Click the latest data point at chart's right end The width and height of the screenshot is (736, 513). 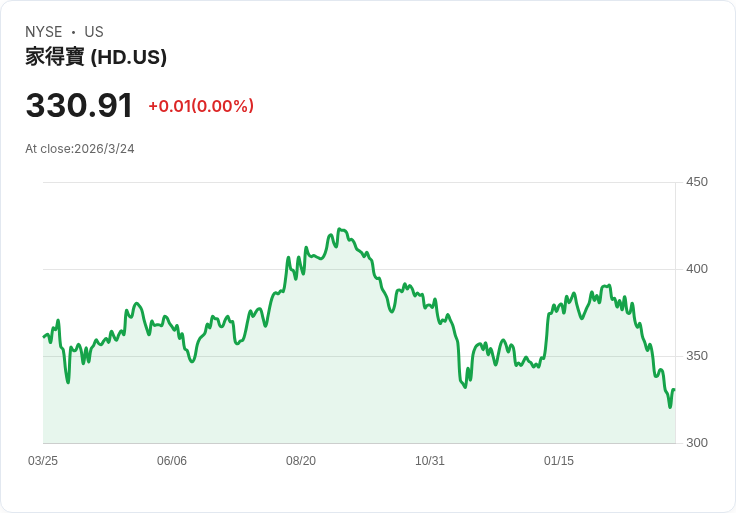point(675,390)
